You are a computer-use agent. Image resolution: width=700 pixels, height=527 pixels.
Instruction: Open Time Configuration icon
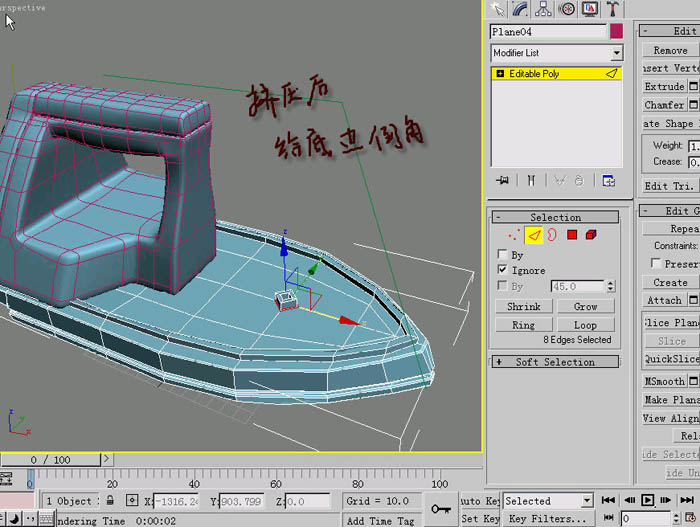pyautogui.click(x=691, y=518)
